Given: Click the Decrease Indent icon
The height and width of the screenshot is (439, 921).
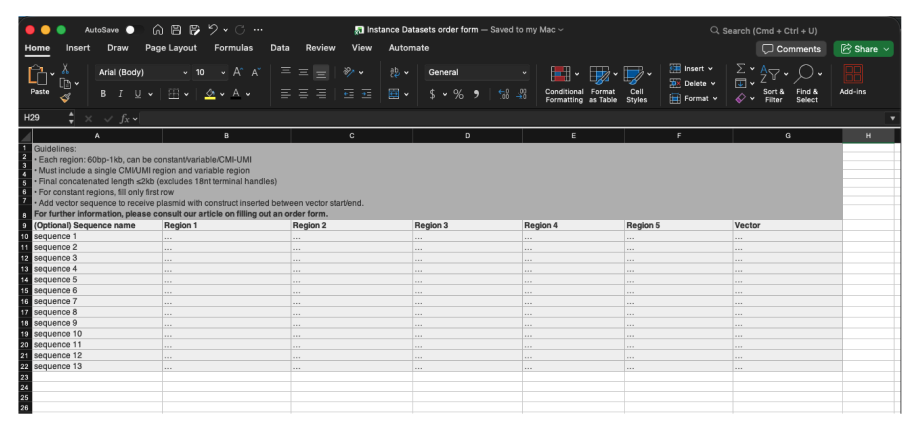Looking at the screenshot, I should (x=349, y=94).
